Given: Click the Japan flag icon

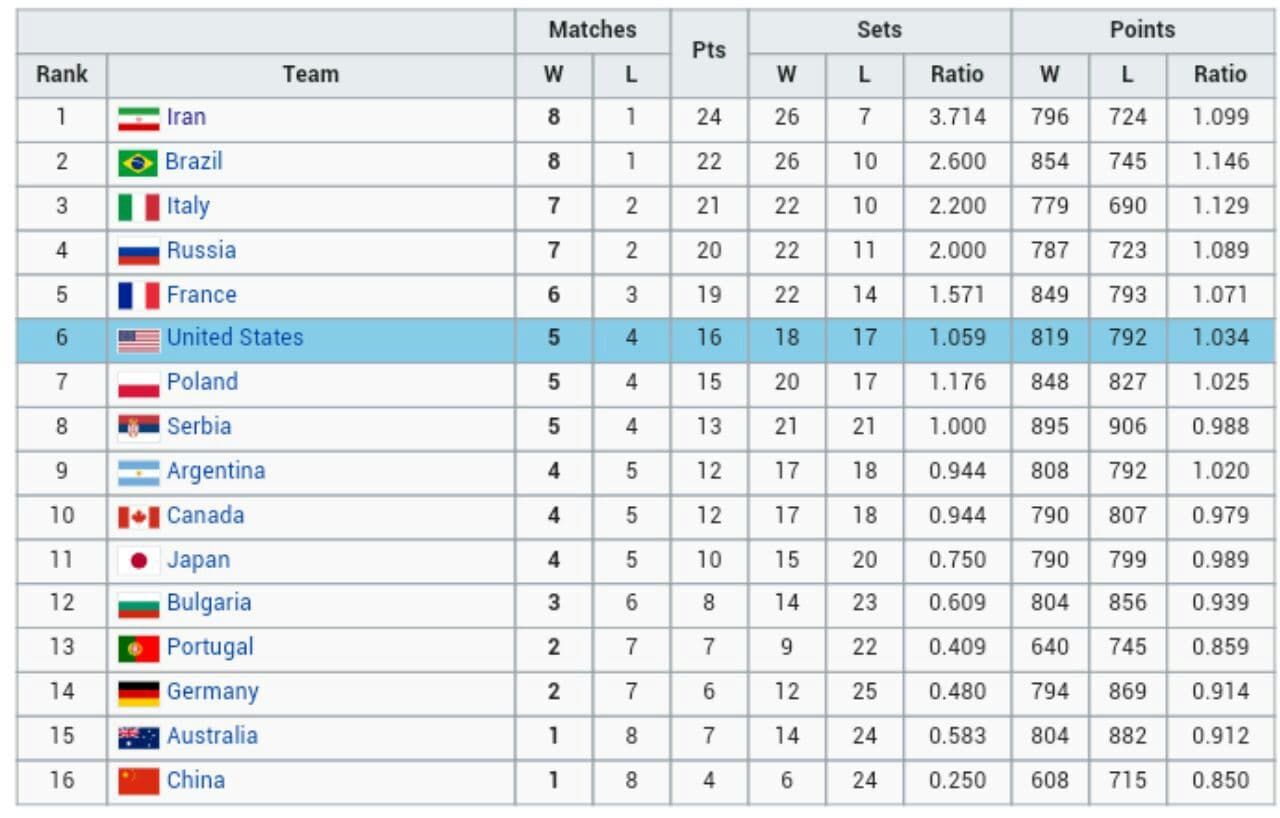Looking at the screenshot, I should 138,561.
